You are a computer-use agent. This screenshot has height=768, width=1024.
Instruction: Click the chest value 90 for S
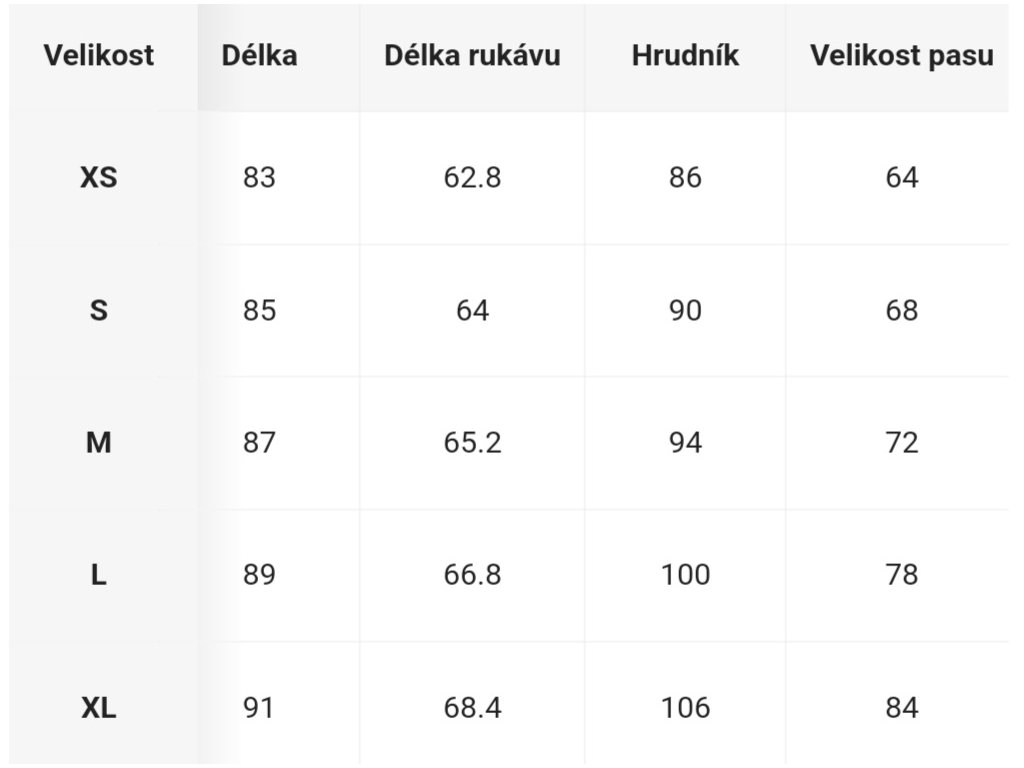click(x=685, y=310)
